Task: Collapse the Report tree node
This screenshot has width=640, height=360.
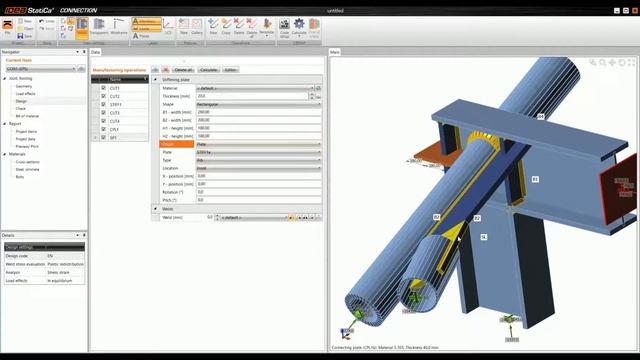Action: click(4, 124)
